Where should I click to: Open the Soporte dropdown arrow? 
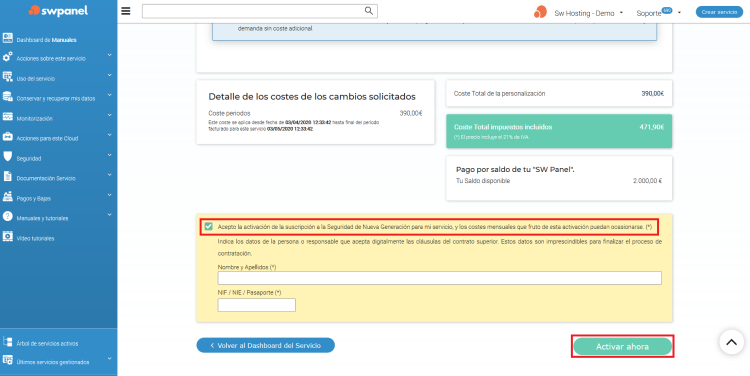(679, 13)
